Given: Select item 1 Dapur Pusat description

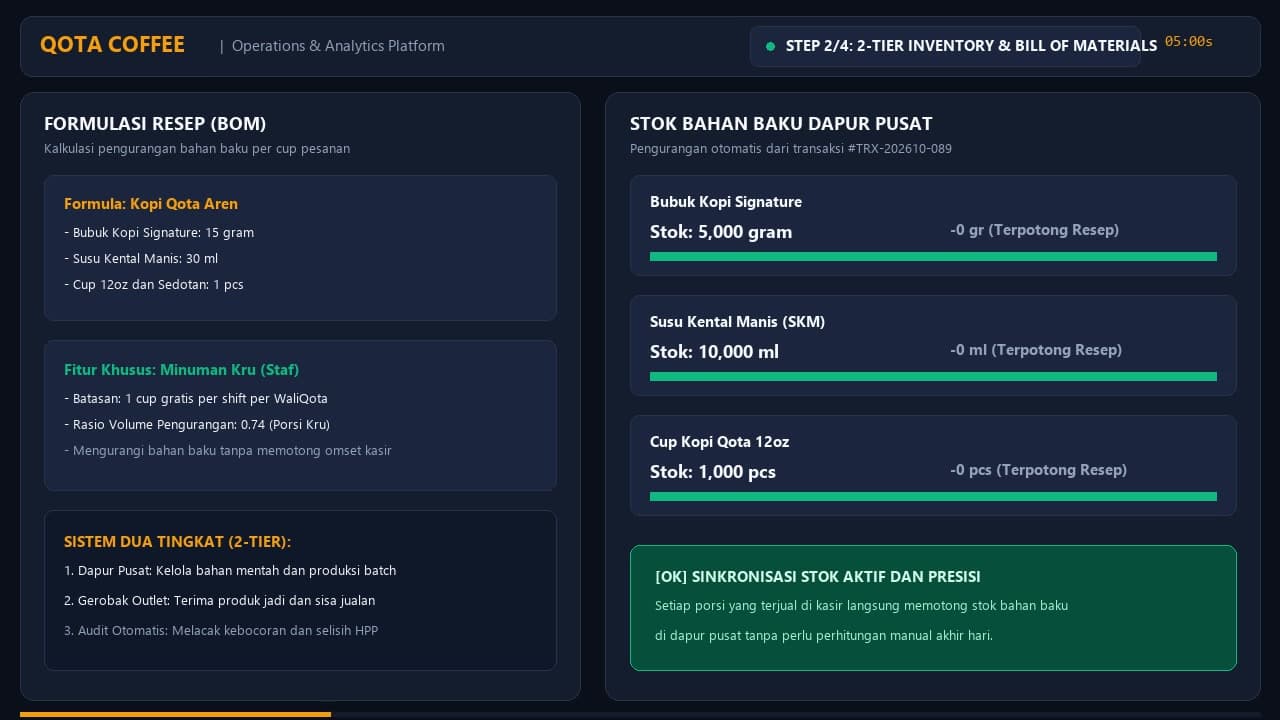Looking at the screenshot, I should coord(230,571).
